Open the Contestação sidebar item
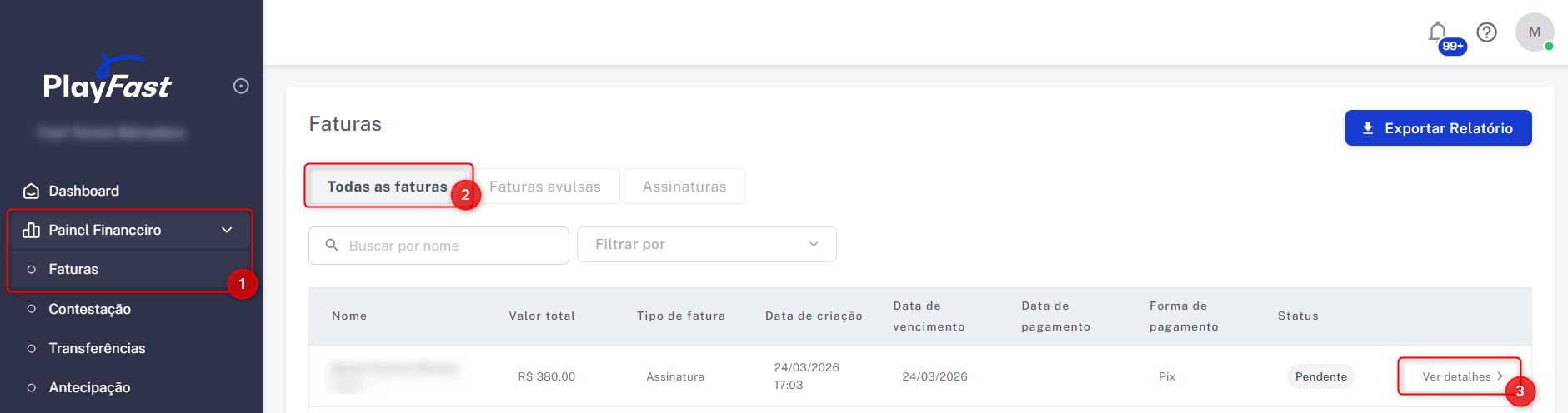Image resolution: width=1568 pixels, height=413 pixels. point(90,309)
